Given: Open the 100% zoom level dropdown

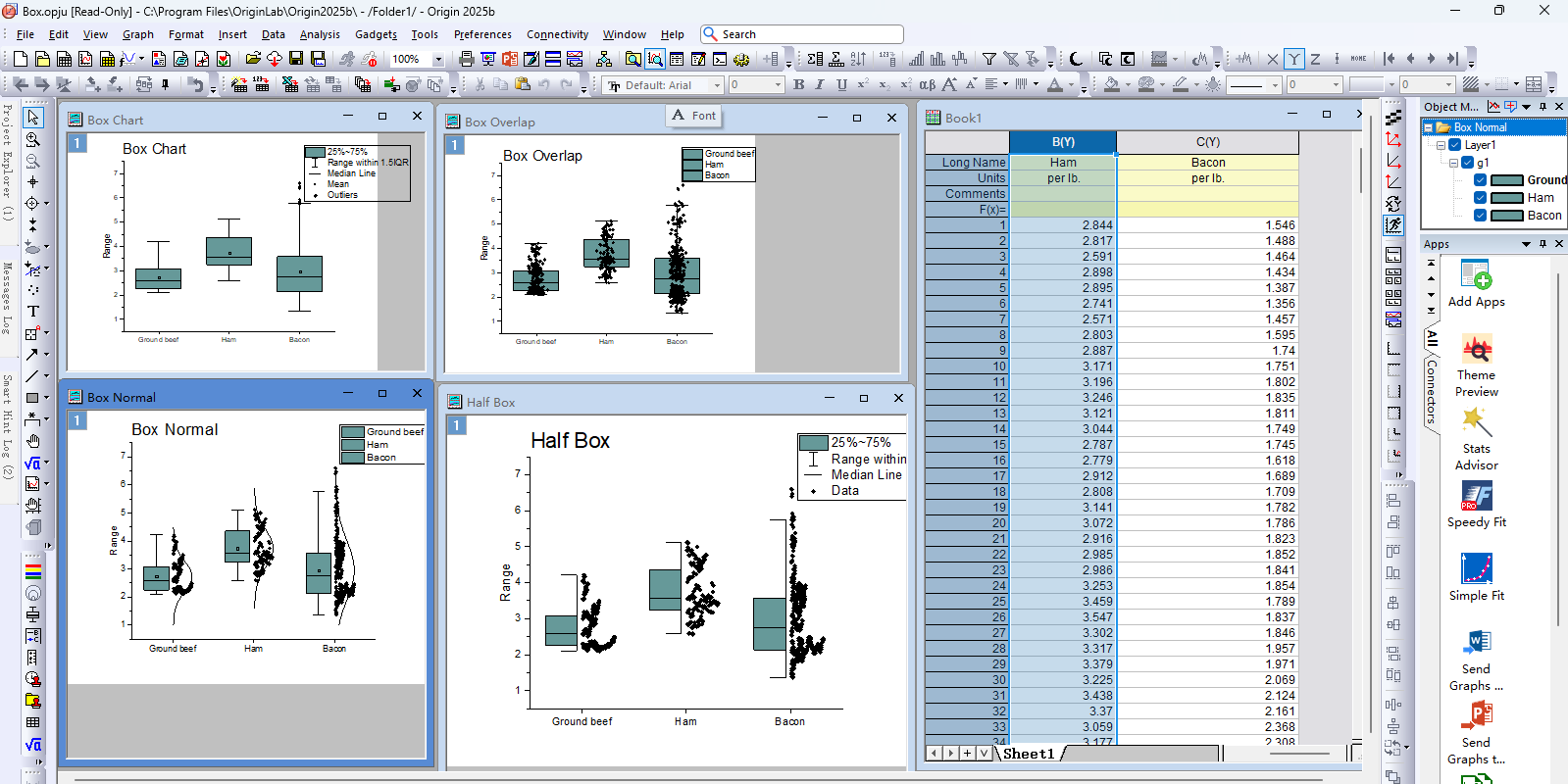Looking at the screenshot, I should tap(437, 60).
